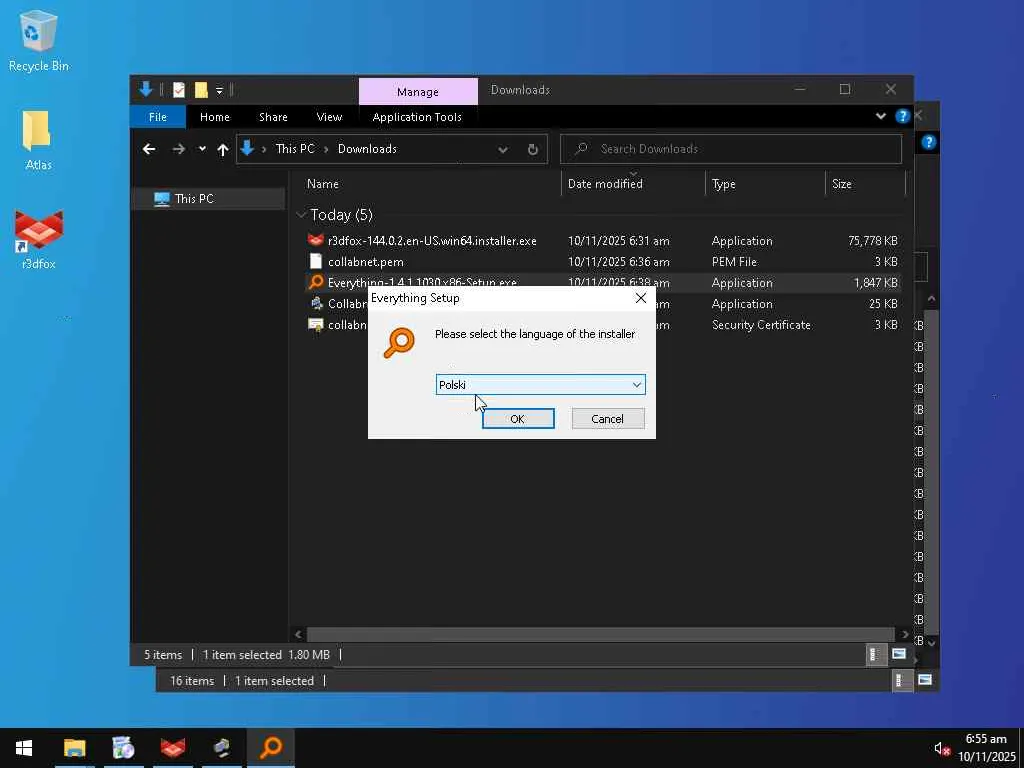Refresh the Downloads folder view

click(533, 149)
